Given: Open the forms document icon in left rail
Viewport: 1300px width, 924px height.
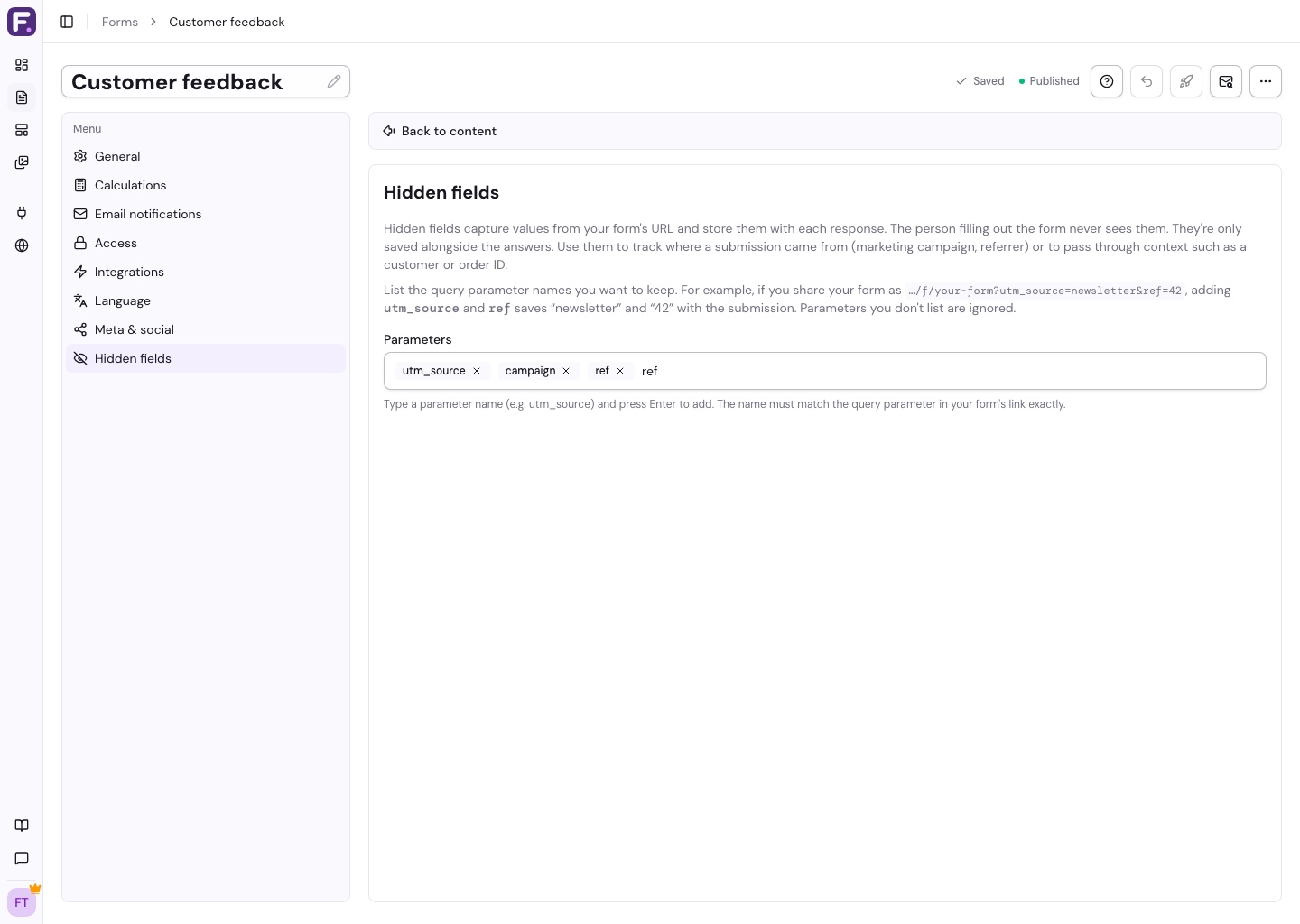Looking at the screenshot, I should point(22,97).
